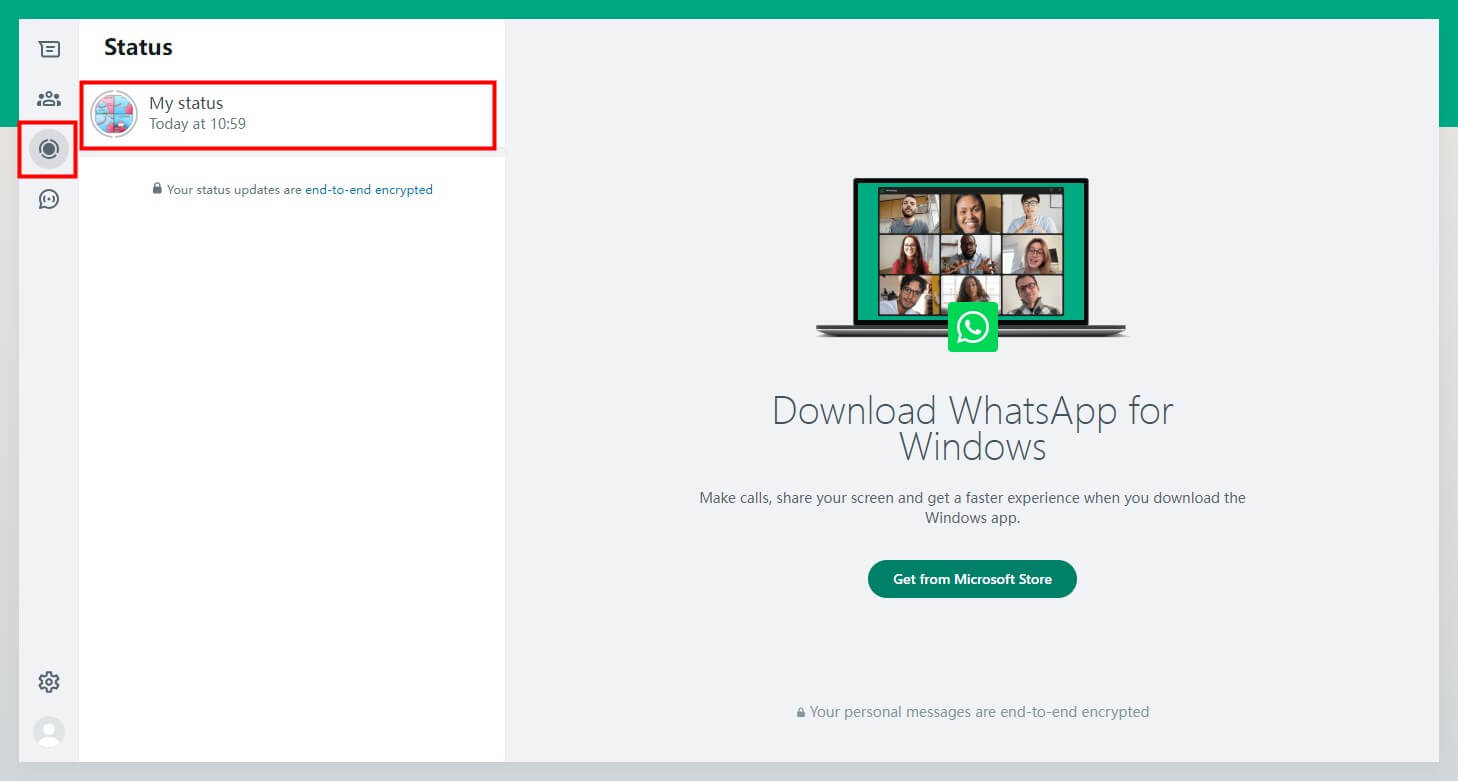The width and height of the screenshot is (1458, 781).
Task: Open the Communities icon in sidebar
Action: click(49, 99)
